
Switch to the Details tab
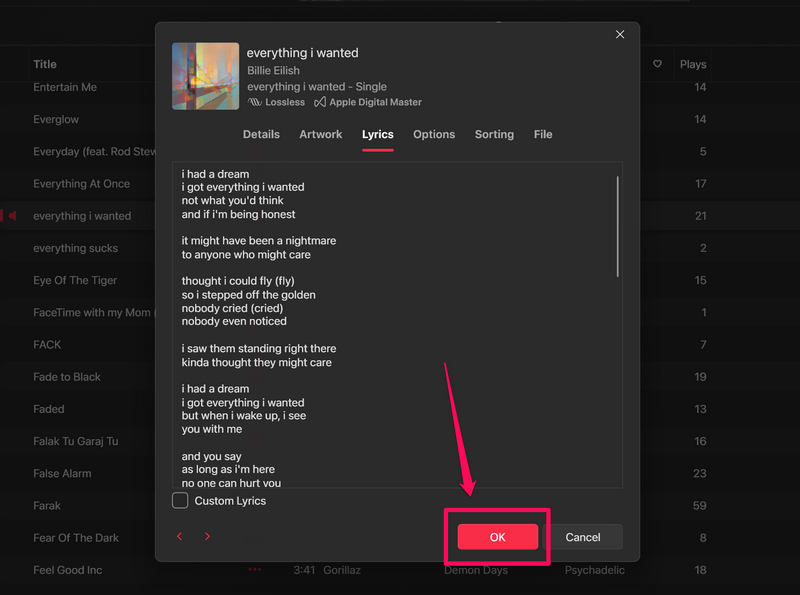pos(261,134)
